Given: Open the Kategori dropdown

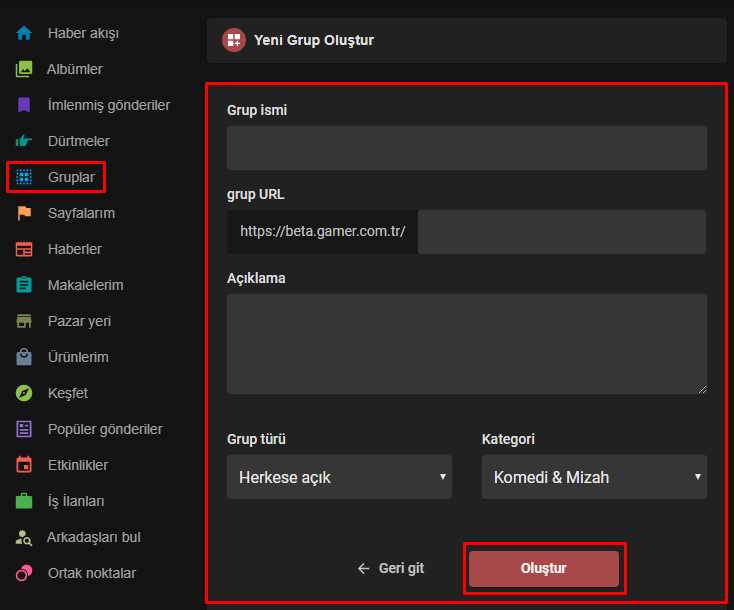Looking at the screenshot, I should coord(594,477).
